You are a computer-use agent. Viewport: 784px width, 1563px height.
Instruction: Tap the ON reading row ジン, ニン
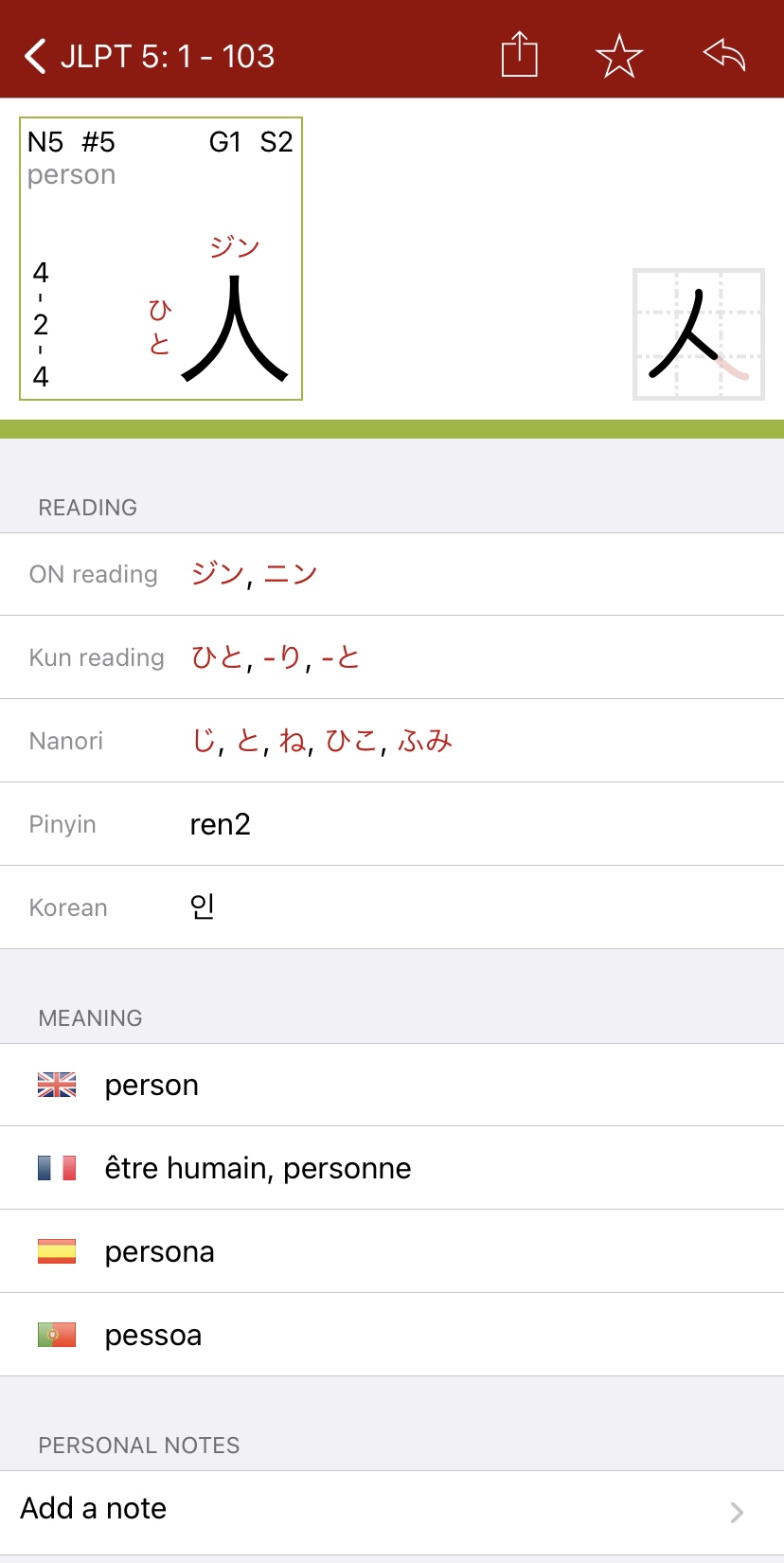392,574
